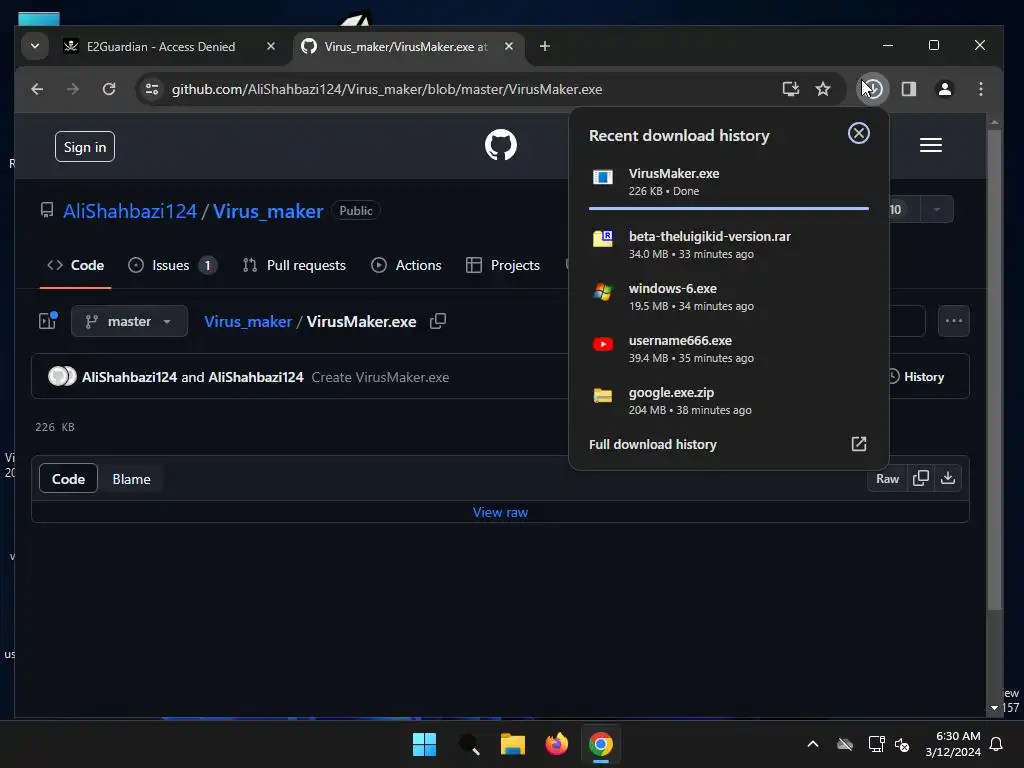Open google.exe.zip download entry

[728, 401]
